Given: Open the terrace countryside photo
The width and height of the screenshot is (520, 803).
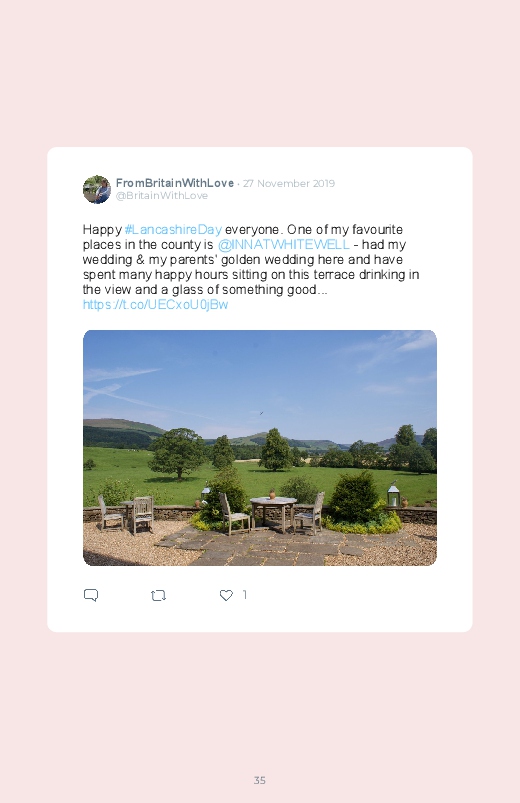Looking at the screenshot, I should click(260, 448).
